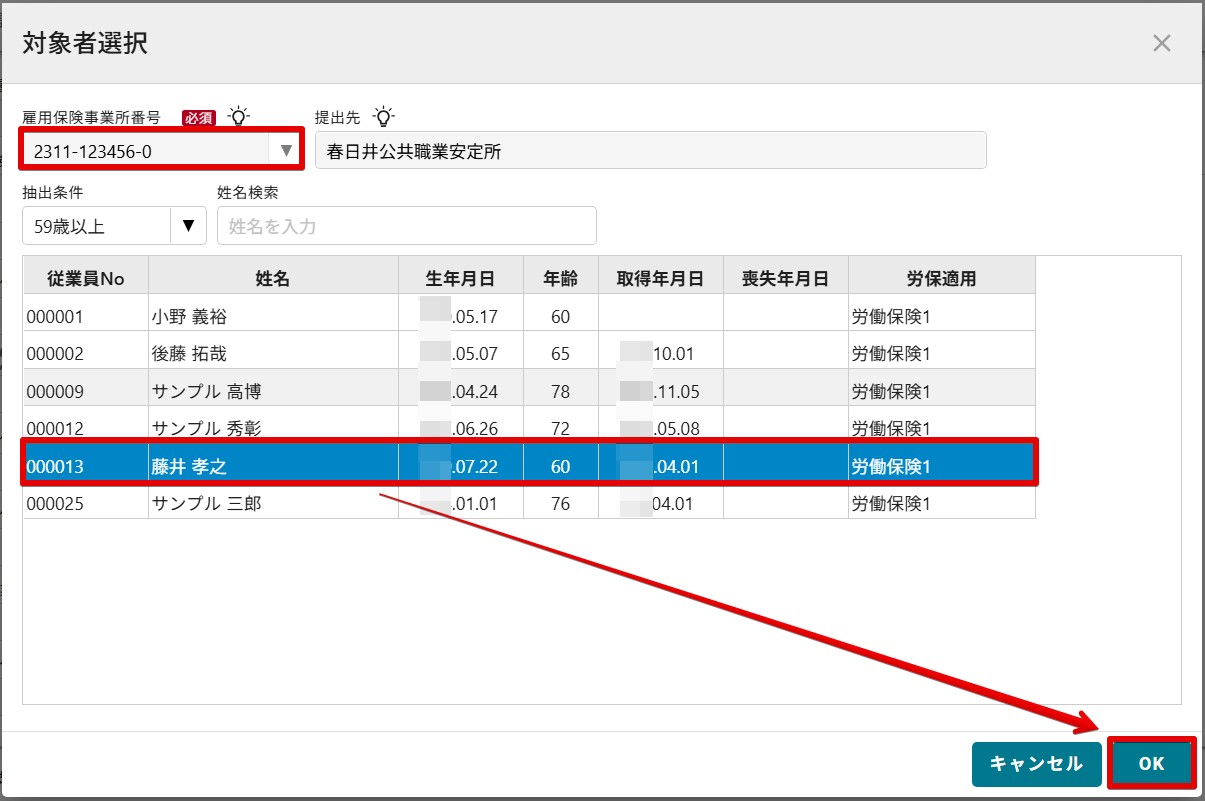Expand the 抽出条件 dropdown arrow
This screenshot has height=801, width=1205.
pyautogui.click(x=188, y=226)
